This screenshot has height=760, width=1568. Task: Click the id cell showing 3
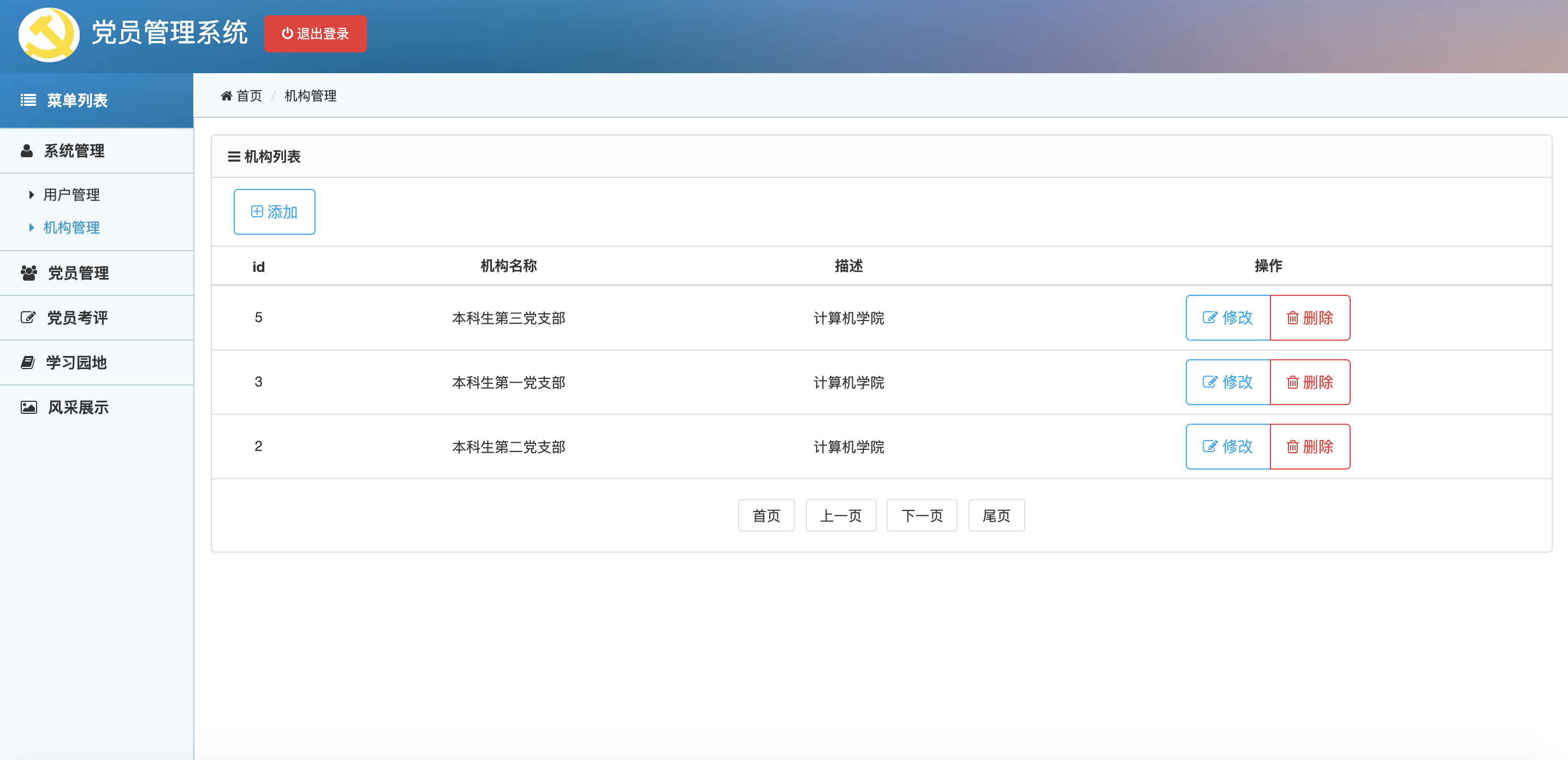(259, 382)
